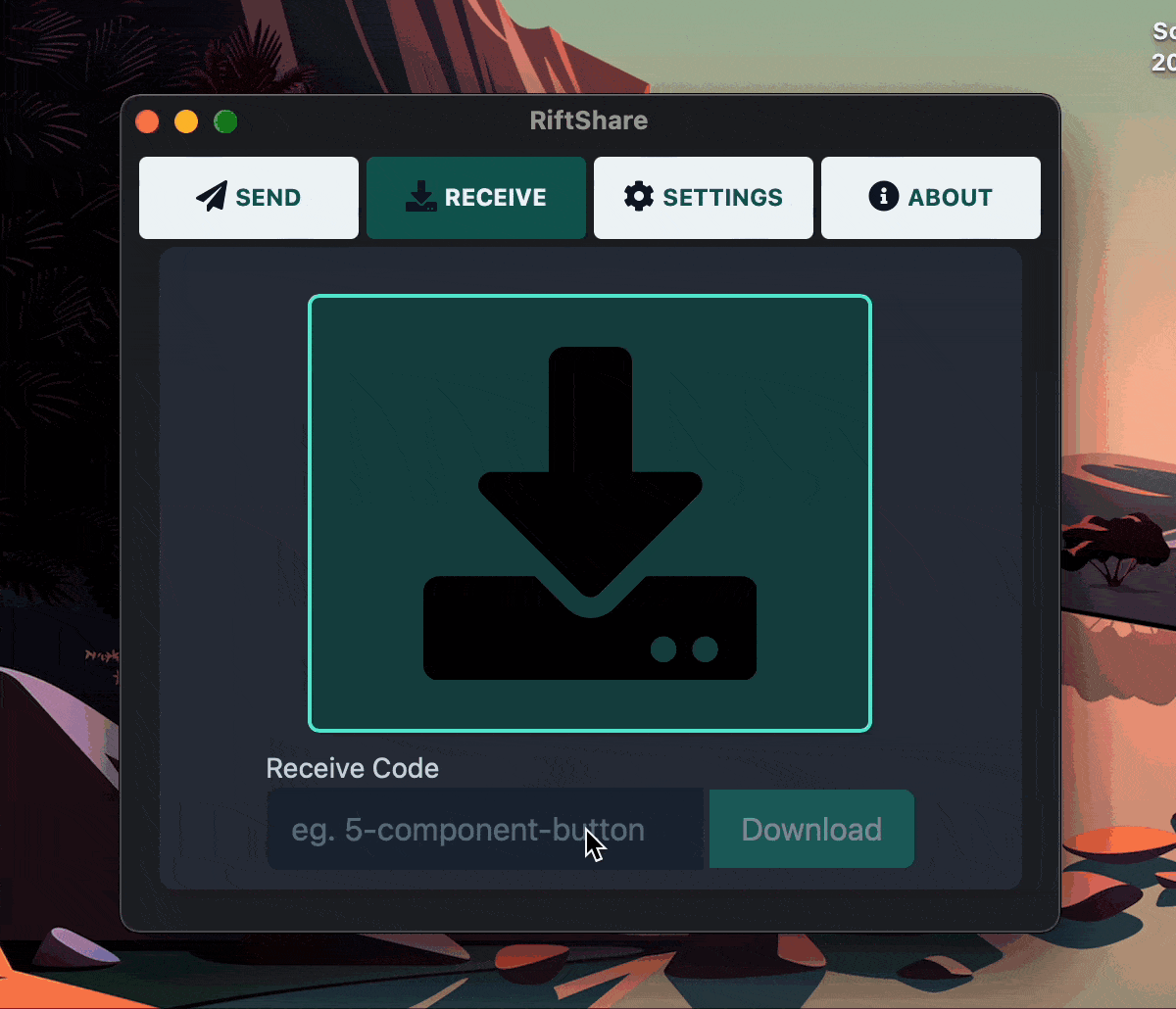The image size is (1176, 1009).
Task: Click the RiftShare window title
Action: (589, 120)
